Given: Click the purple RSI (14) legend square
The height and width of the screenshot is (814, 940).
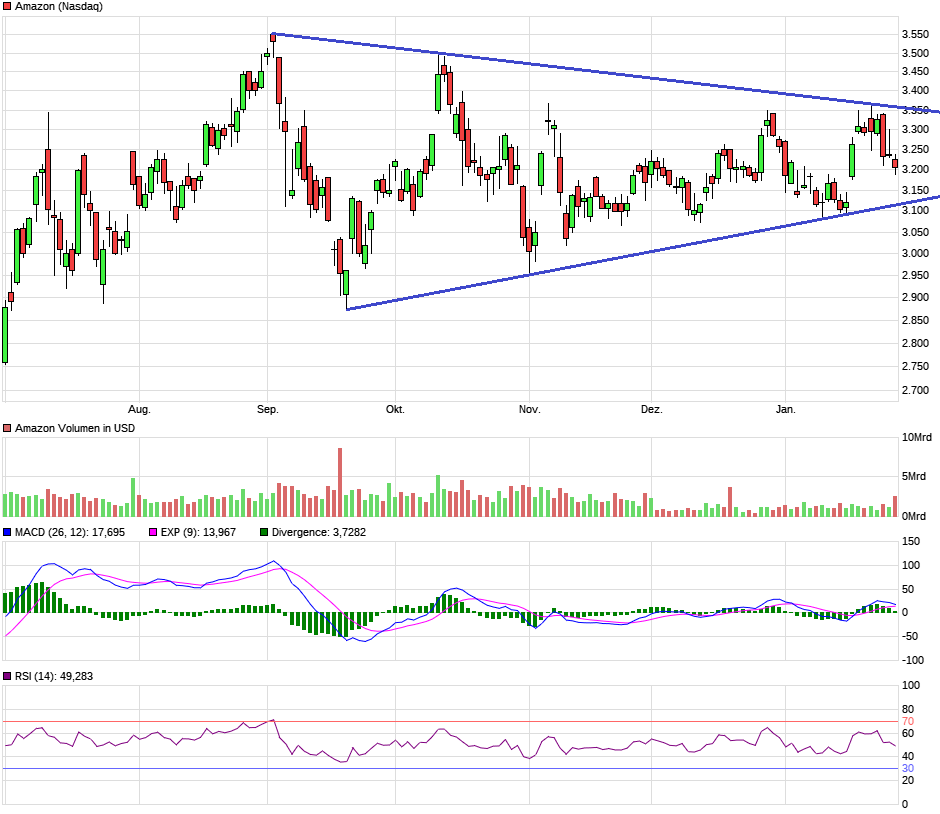Looking at the screenshot, I should (x=7, y=676).
